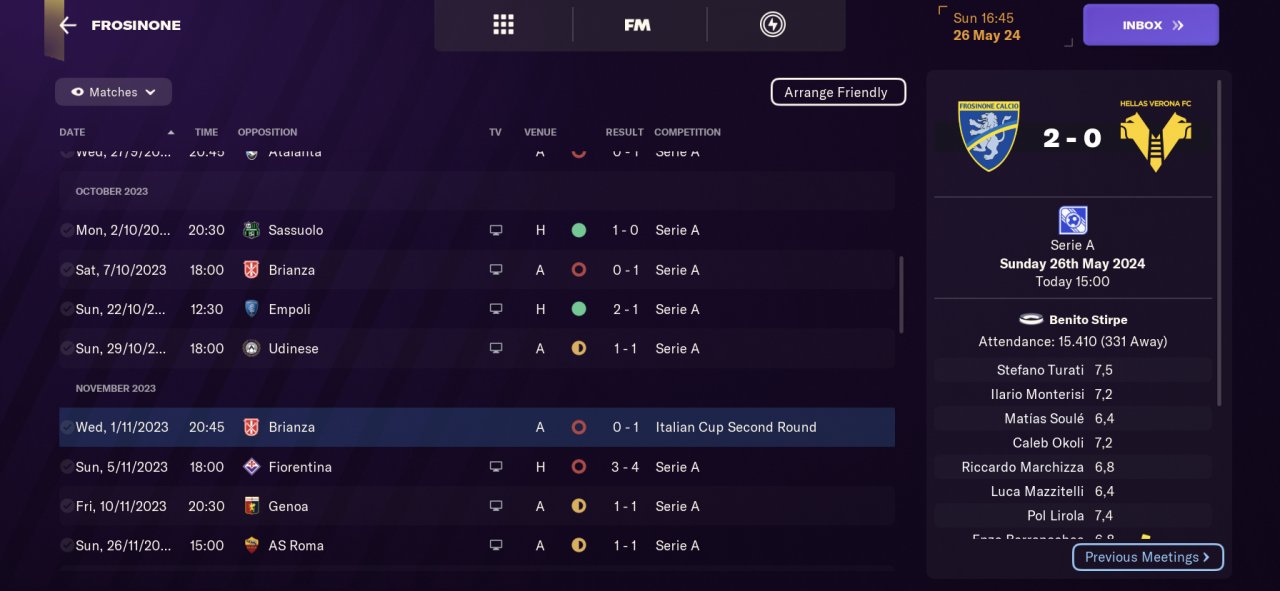Viewport: 1280px width, 591px height.
Task: Open the grid menu icon
Action: (503, 25)
